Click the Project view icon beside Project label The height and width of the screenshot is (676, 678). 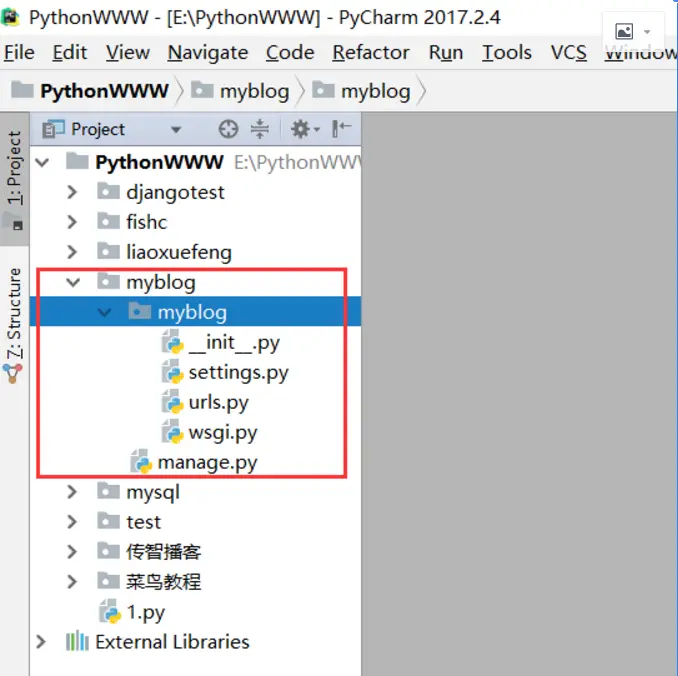click(x=53, y=129)
